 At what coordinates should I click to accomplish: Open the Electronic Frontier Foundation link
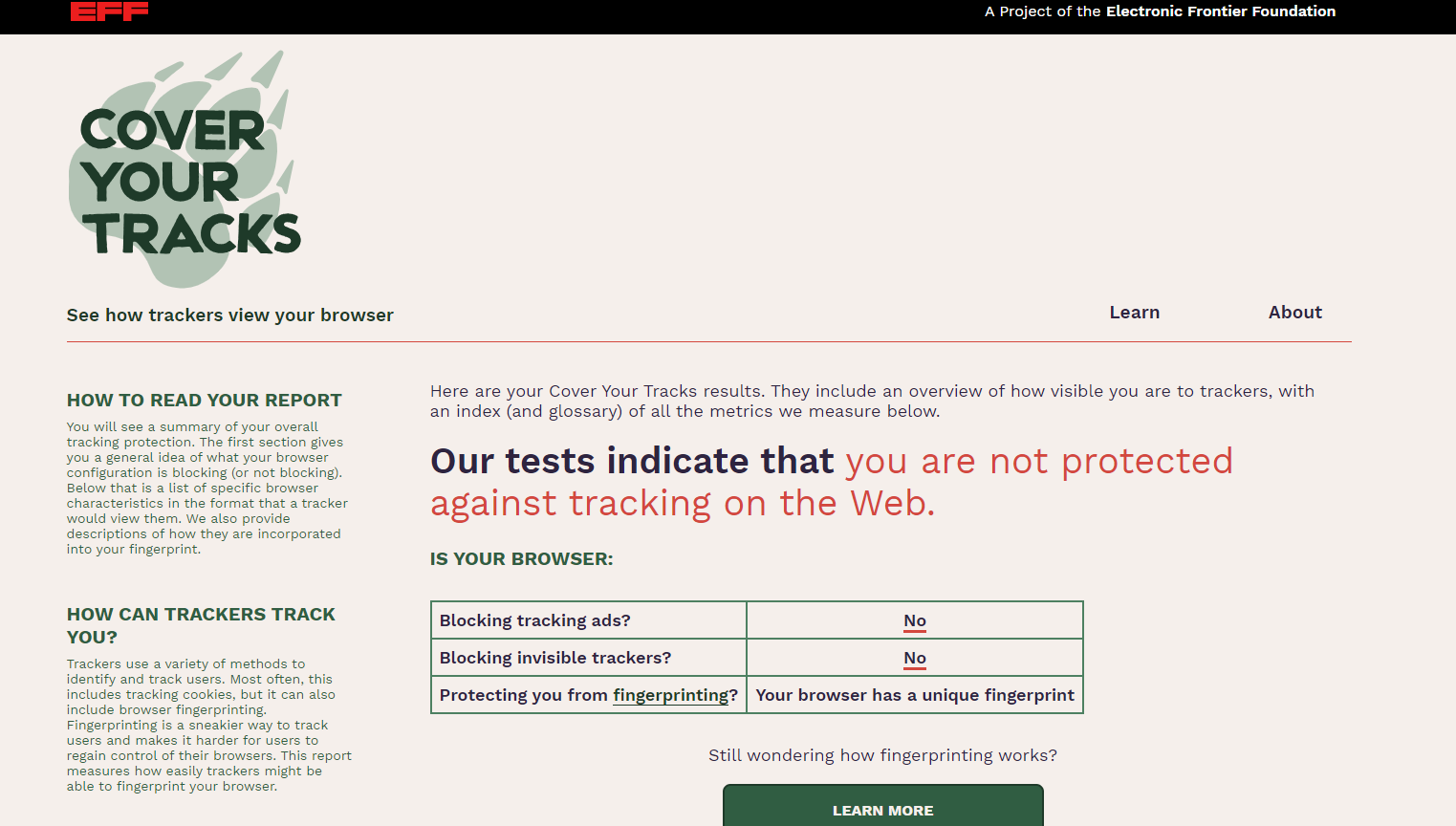click(x=1220, y=11)
